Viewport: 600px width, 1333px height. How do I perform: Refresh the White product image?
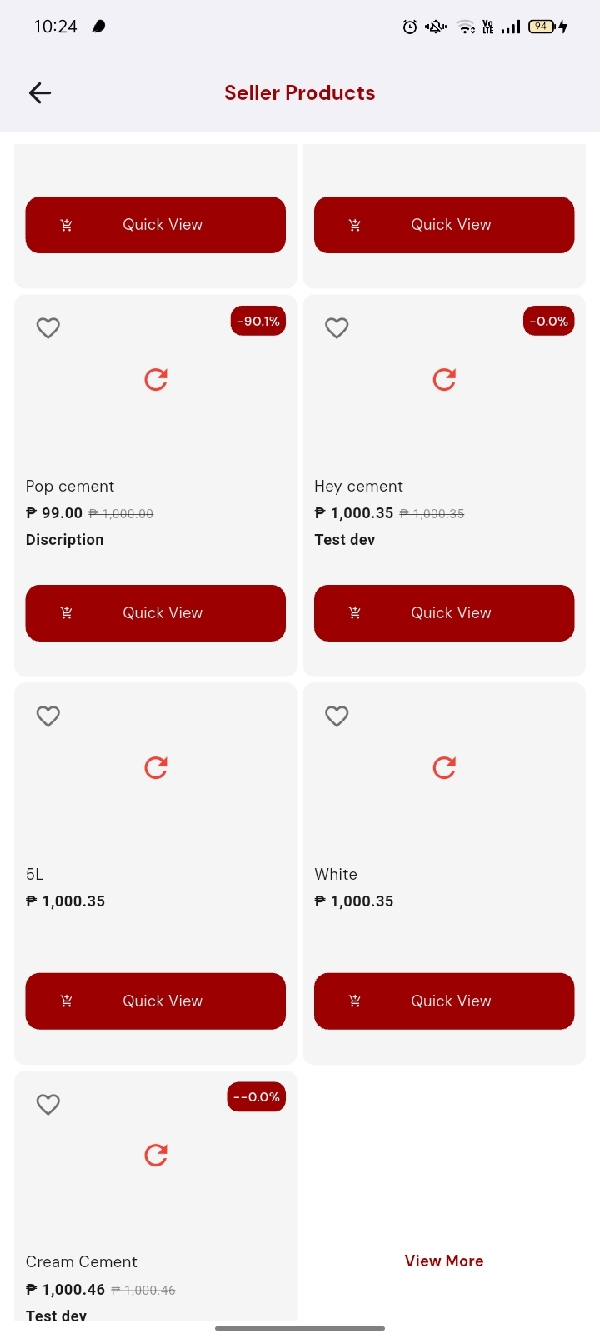point(444,767)
